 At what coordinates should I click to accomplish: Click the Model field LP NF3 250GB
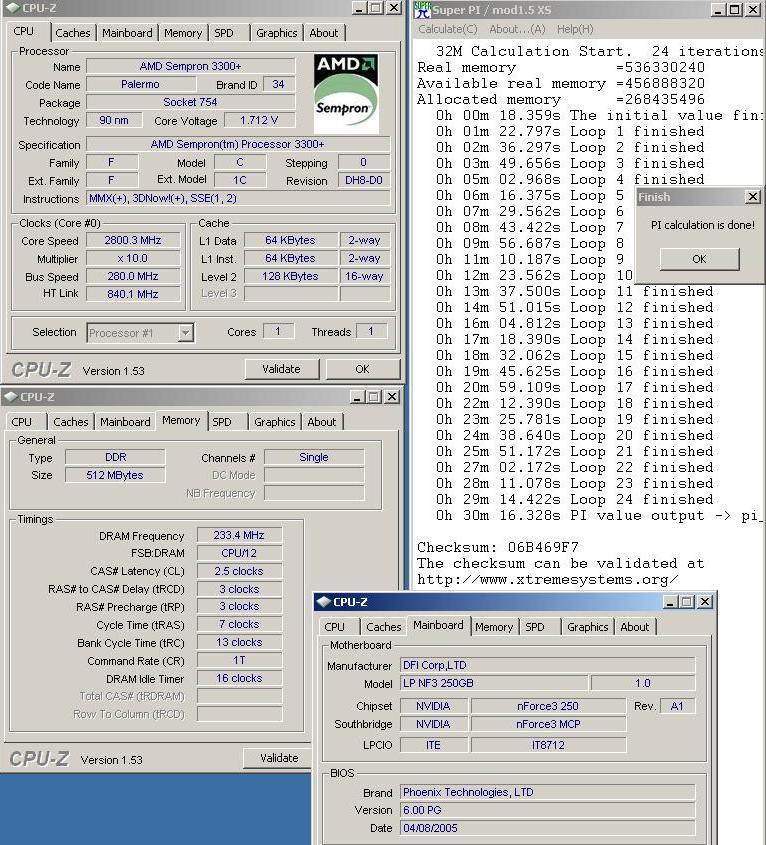494,683
